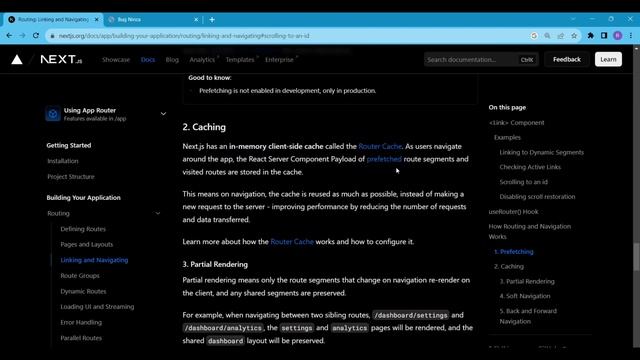Click the Google icon in address bar
Screen dimensions: 640x360
(x=534, y=36)
